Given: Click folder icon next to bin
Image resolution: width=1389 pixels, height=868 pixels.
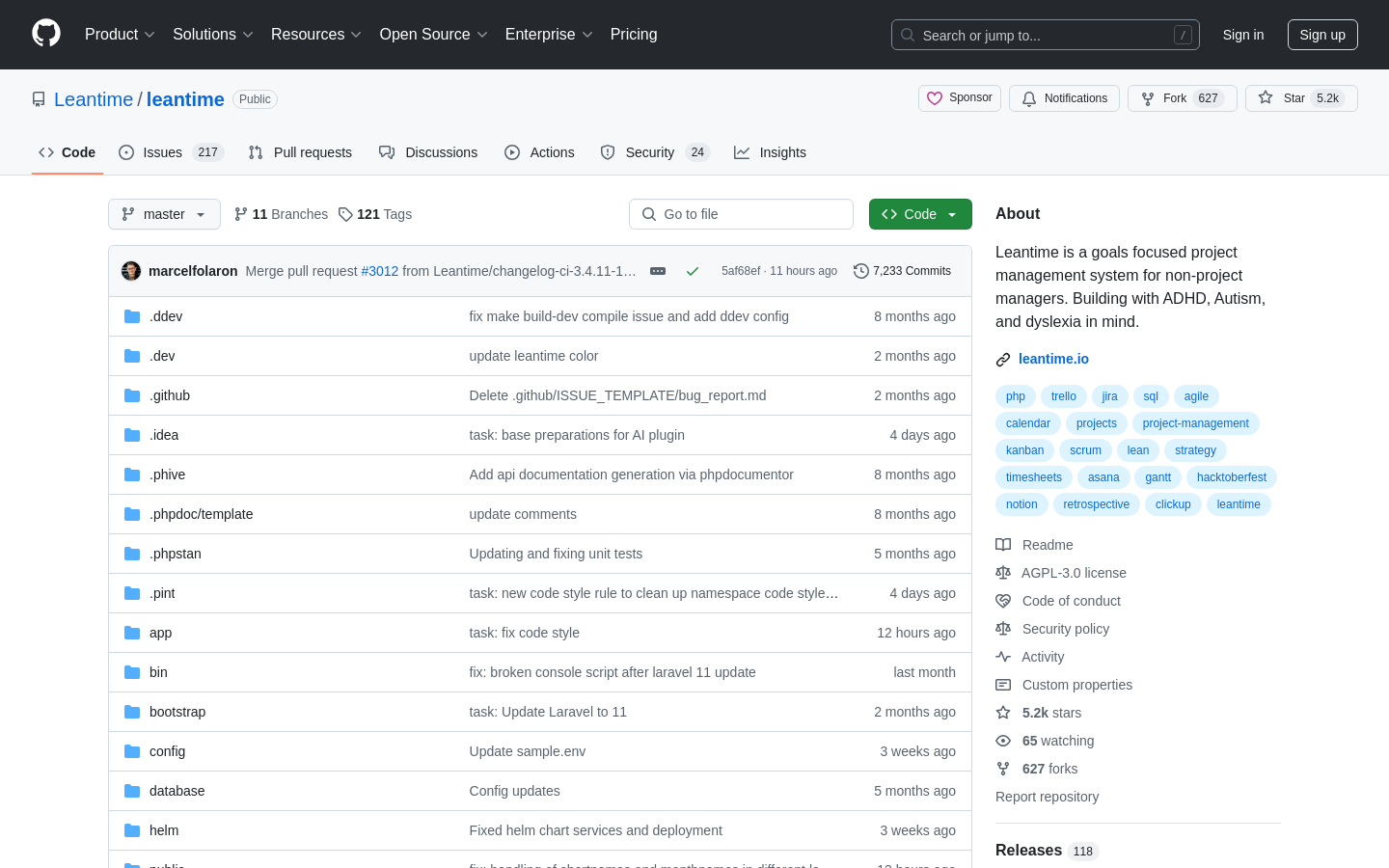Looking at the screenshot, I should pos(132,672).
